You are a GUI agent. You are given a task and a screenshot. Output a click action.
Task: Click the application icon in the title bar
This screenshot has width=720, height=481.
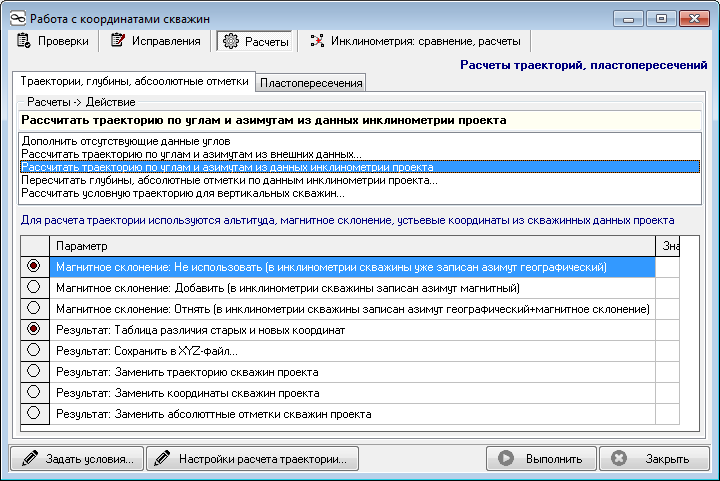tap(17, 18)
